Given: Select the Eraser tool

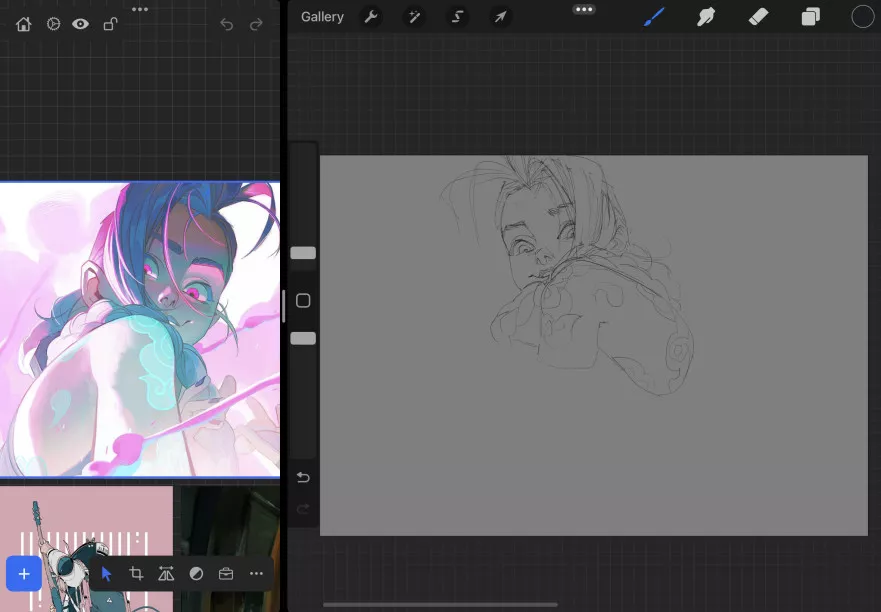Looking at the screenshot, I should [x=758, y=17].
